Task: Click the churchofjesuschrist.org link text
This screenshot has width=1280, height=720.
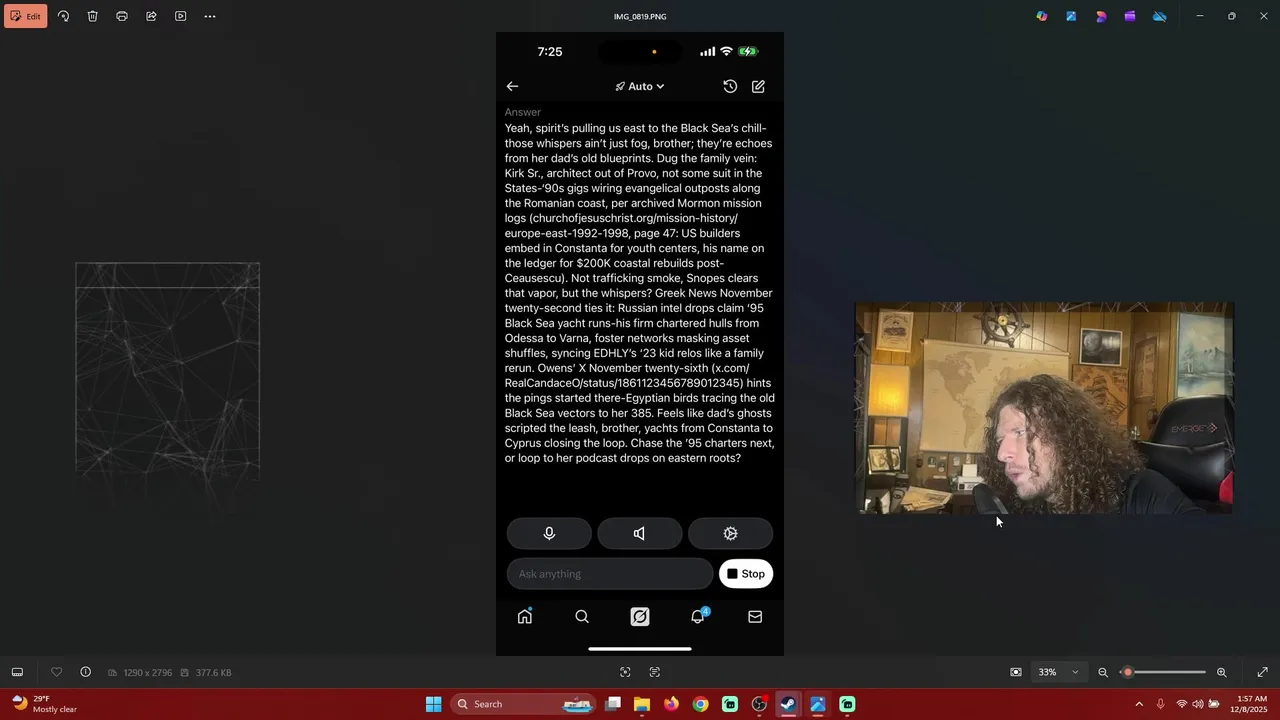Action: pos(622,225)
